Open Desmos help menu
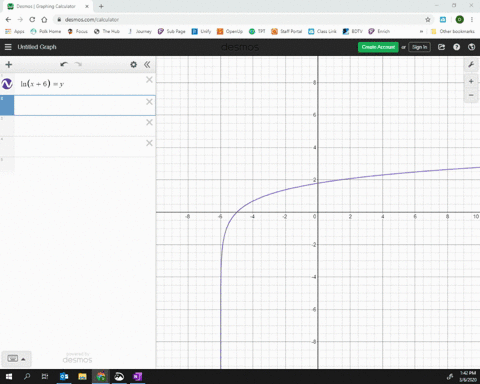Image resolution: width=480 pixels, height=384 pixels. 456,47
